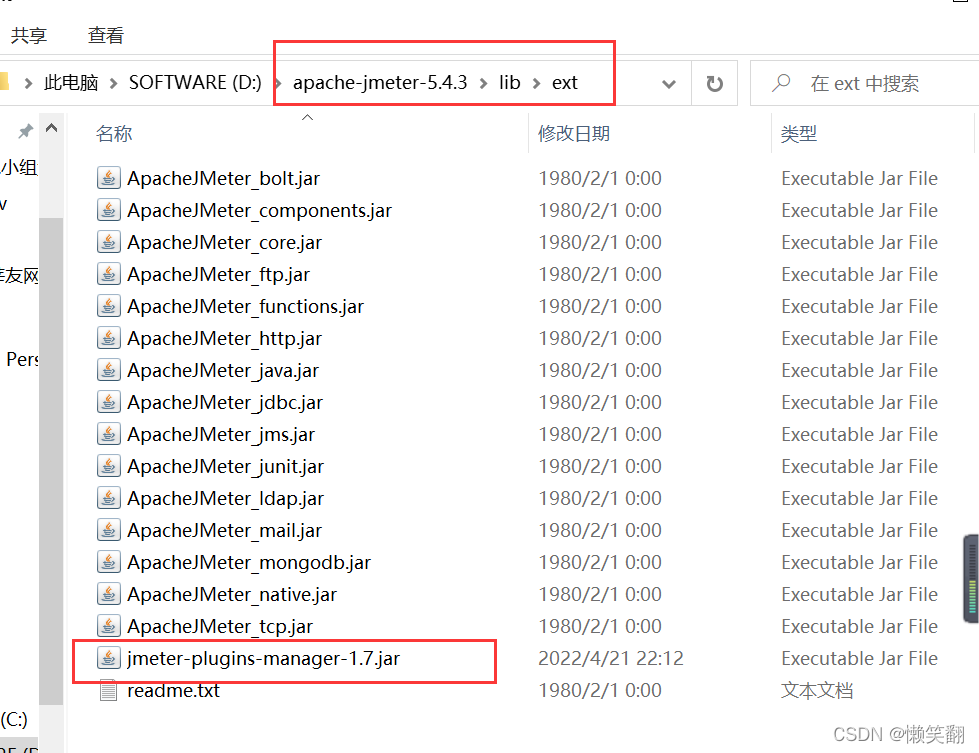Screen dimensions: 979x753
Task: Click the jar icon of ApacheJMeter_junit.jar
Action: pyautogui.click(x=109, y=466)
